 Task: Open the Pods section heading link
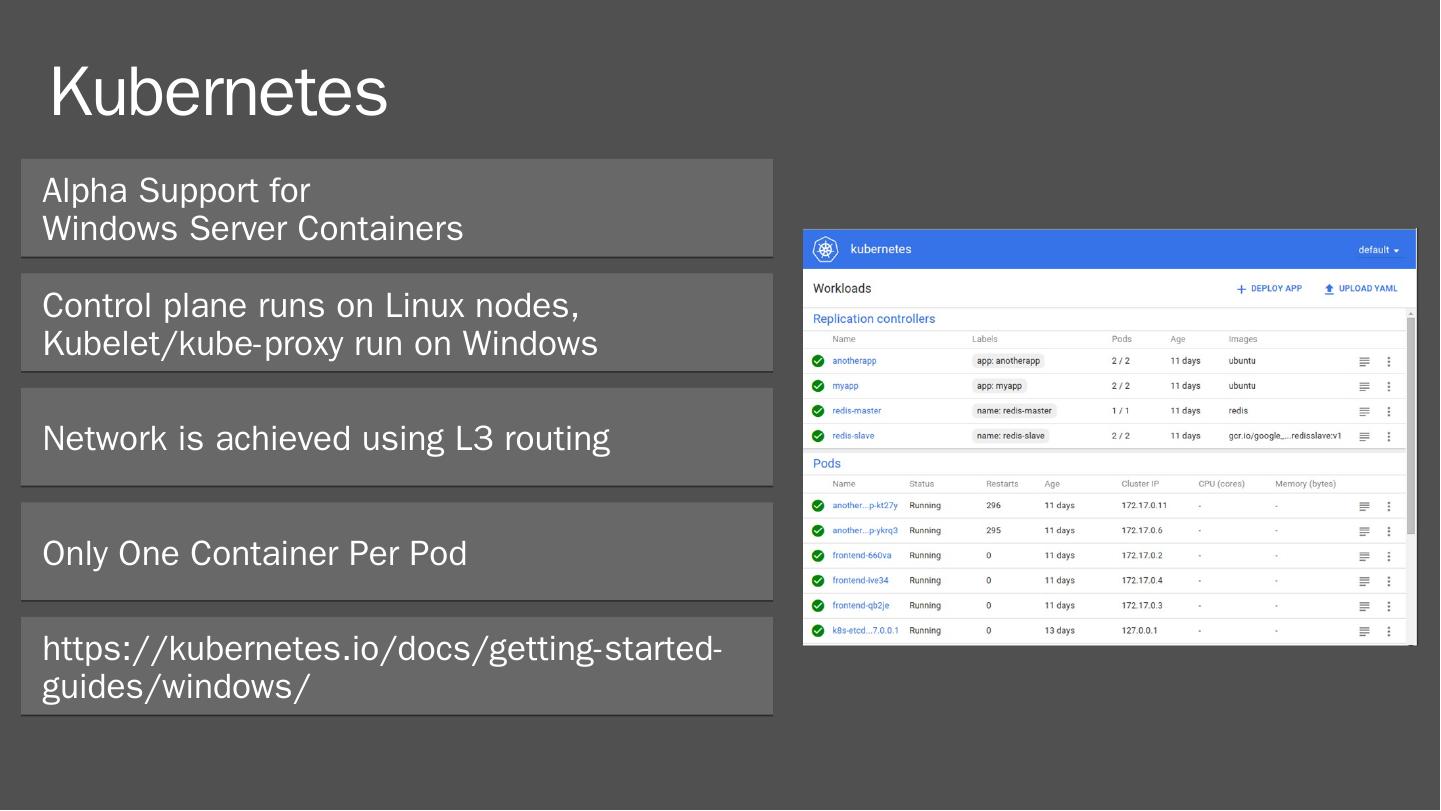tap(827, 464)
